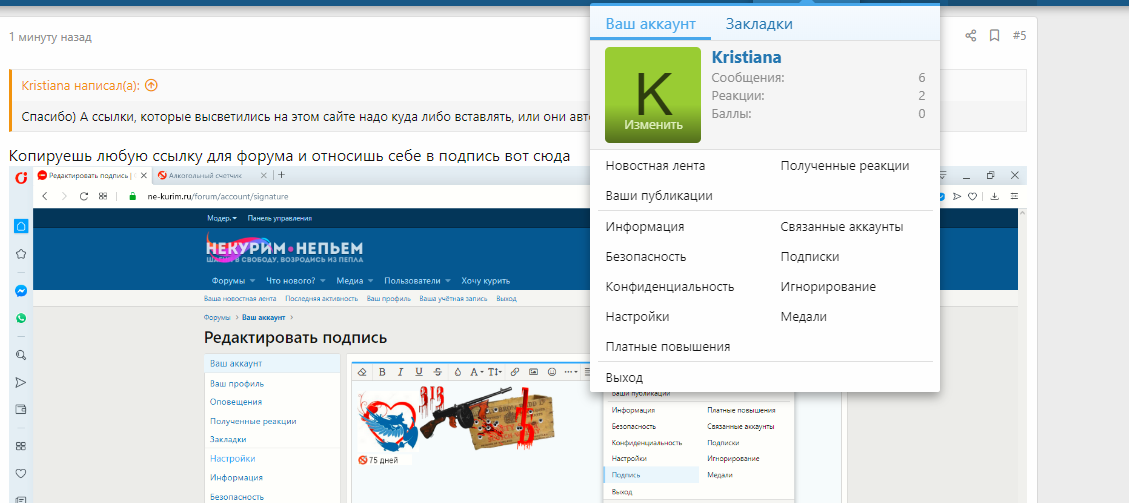Image resolution: width=1129 pixels, height=503 pixels.
Task: Open the Kristiana profile name link
Action: click(747, 58)
